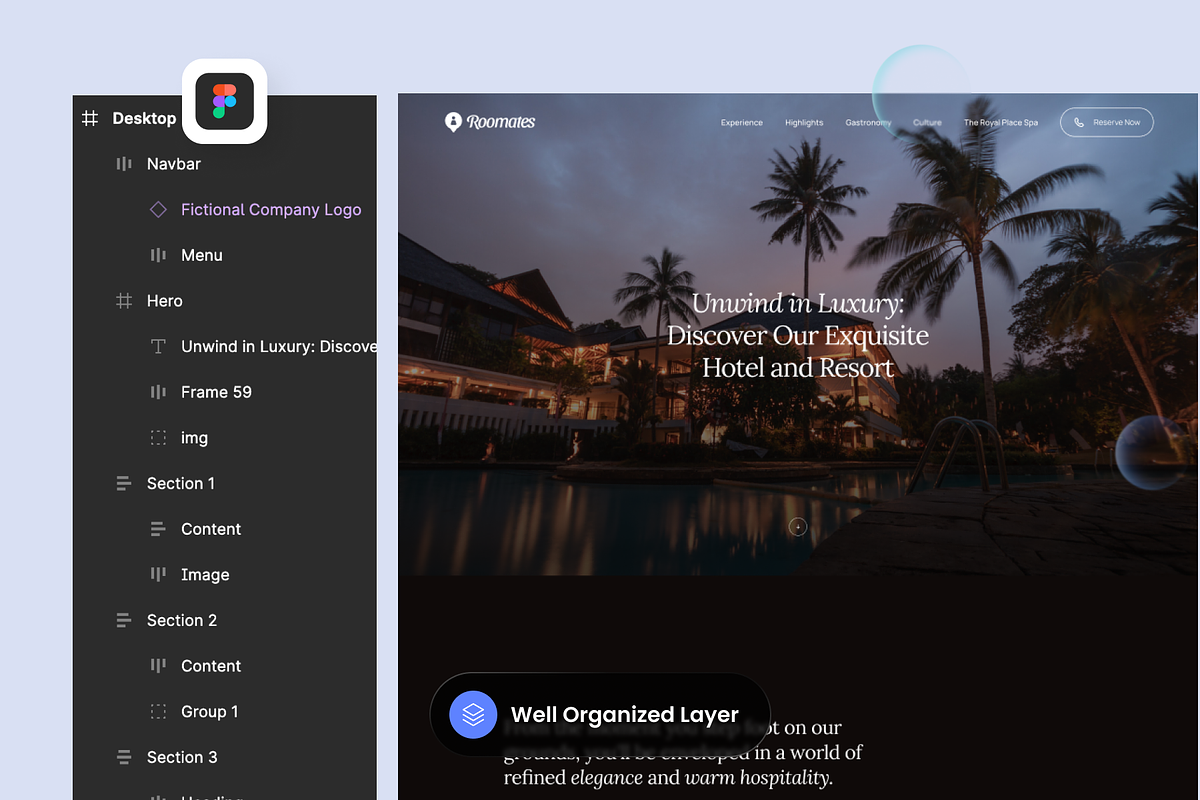Select the Frame 59 layer

[216, 392]
